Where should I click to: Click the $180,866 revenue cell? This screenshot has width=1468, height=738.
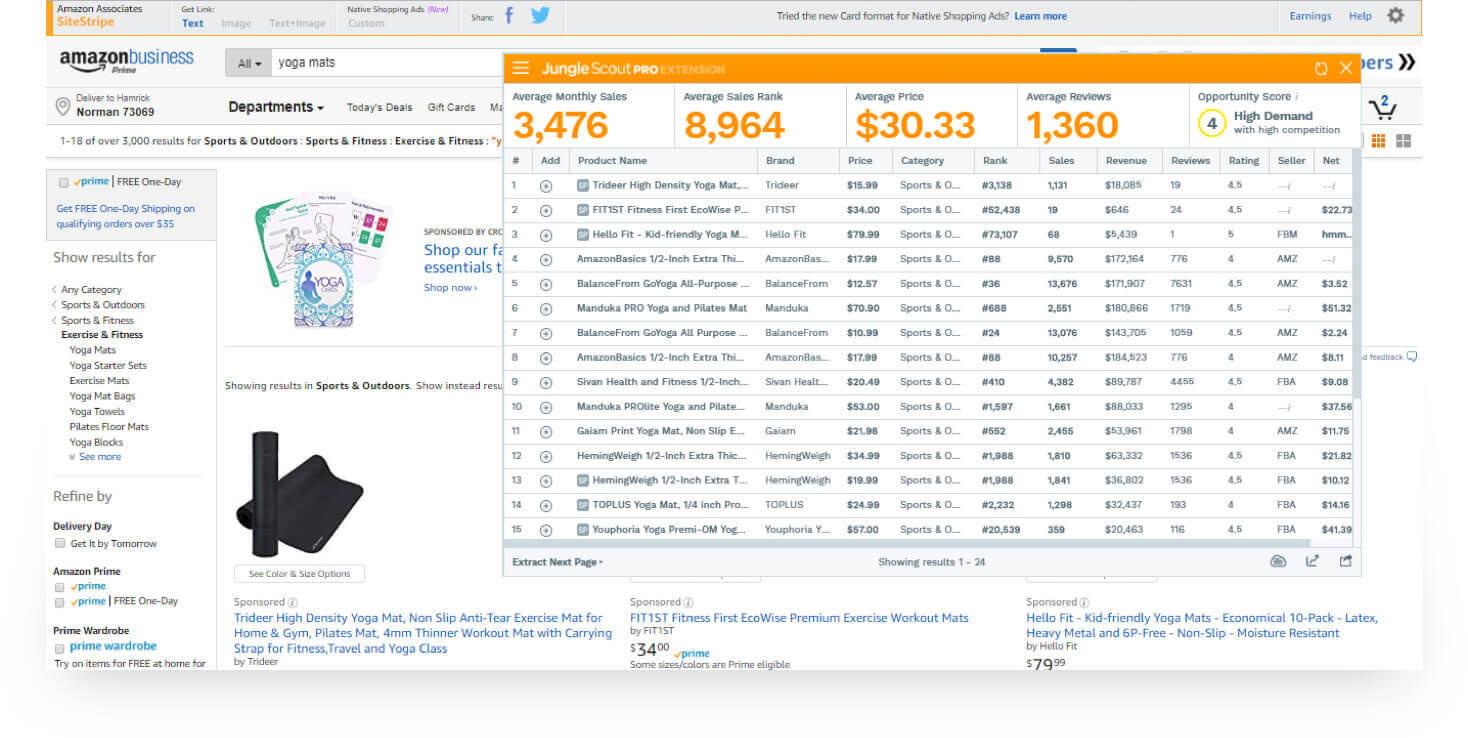pyautogui.click(x=1126, y=309)
